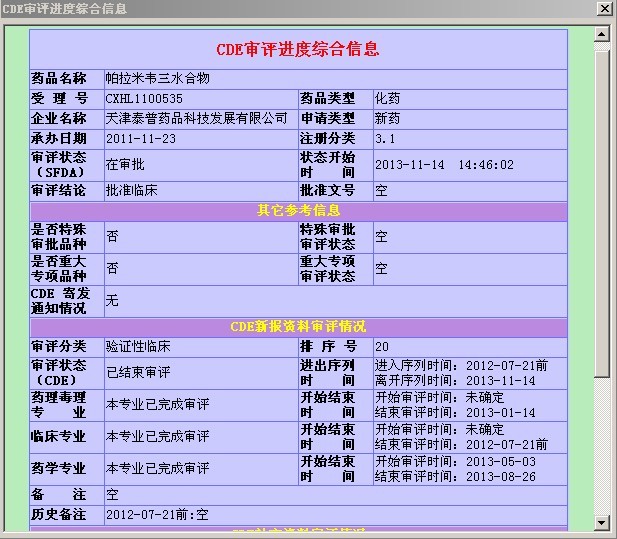The image size is (617, 539).
Task: Close the CDE审评进度综合信息 window
Action: [x=604, y=9]
